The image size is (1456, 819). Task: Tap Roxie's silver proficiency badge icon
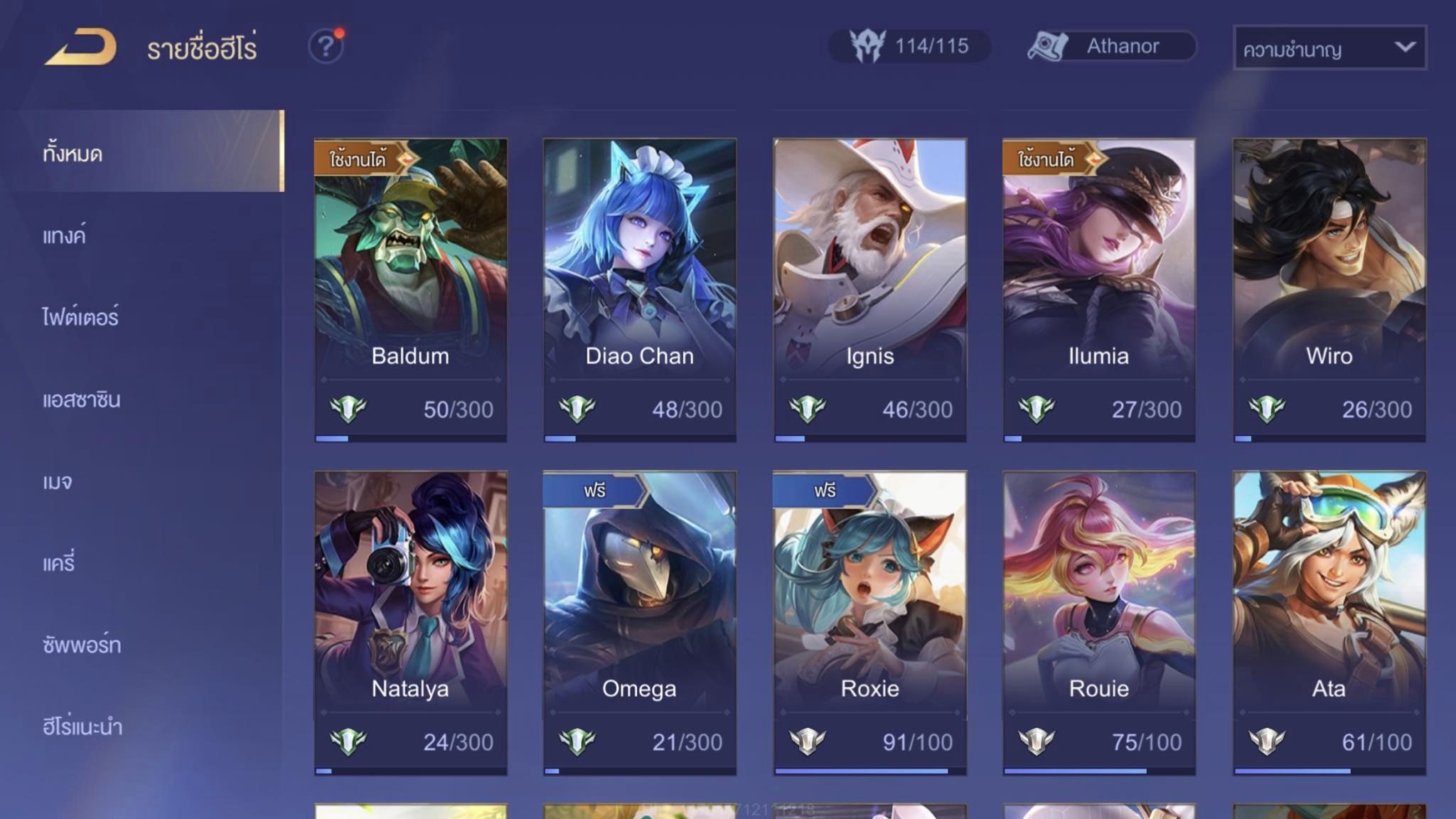click(807, 742)
